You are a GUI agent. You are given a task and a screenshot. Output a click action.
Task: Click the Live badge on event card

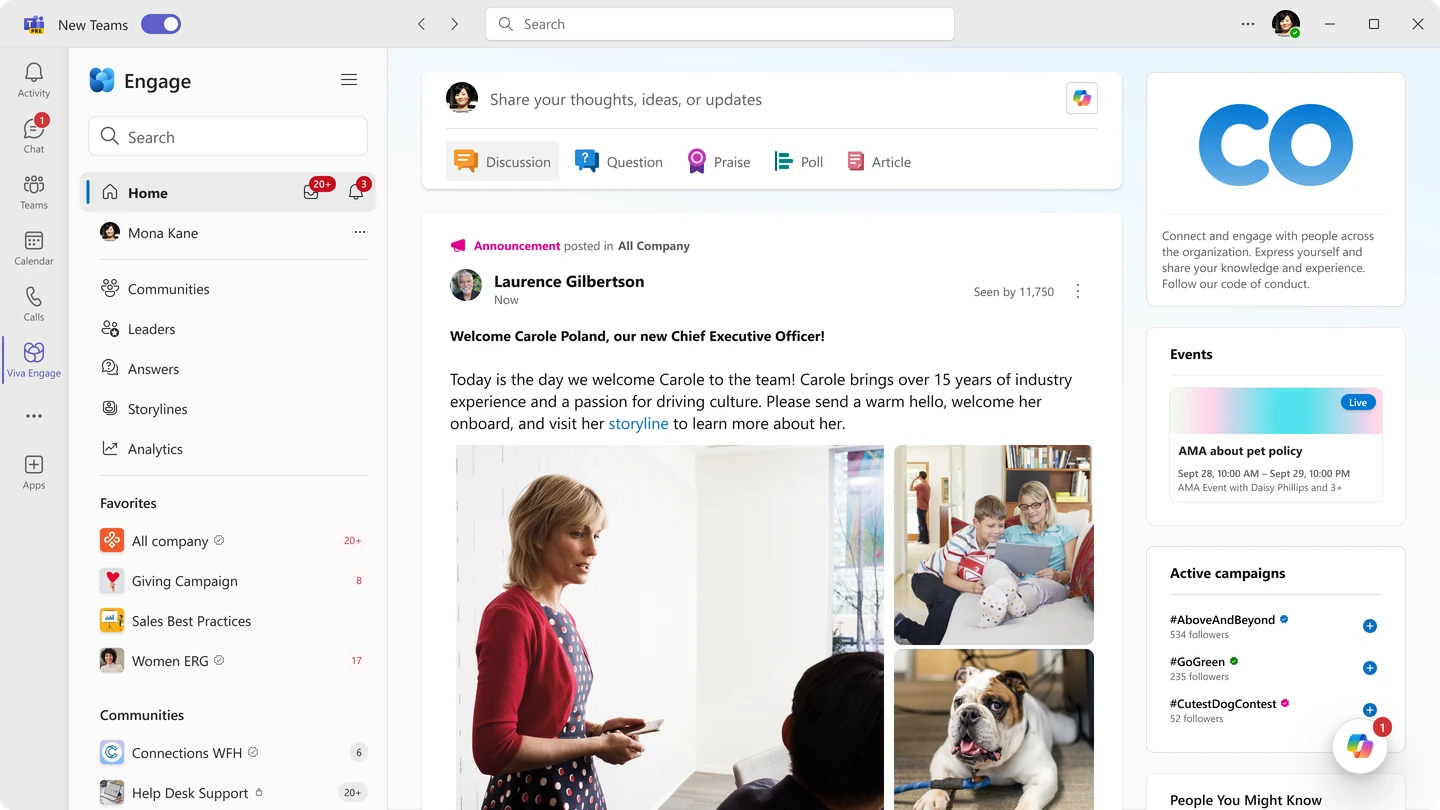point(1358,402)
